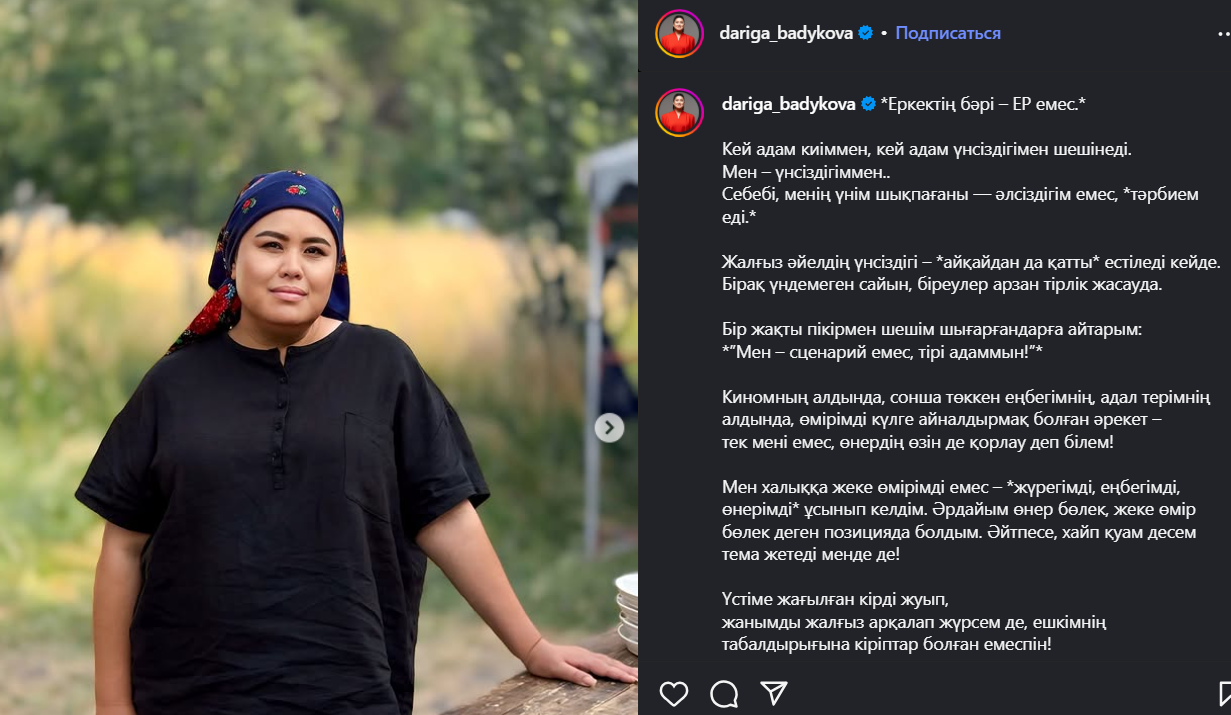Click the paragraph starting "Мен халыққа жеке өмірімді"
Image resolution: width=1231 pixels, height=715 pixels.
(x=958, y=520)
